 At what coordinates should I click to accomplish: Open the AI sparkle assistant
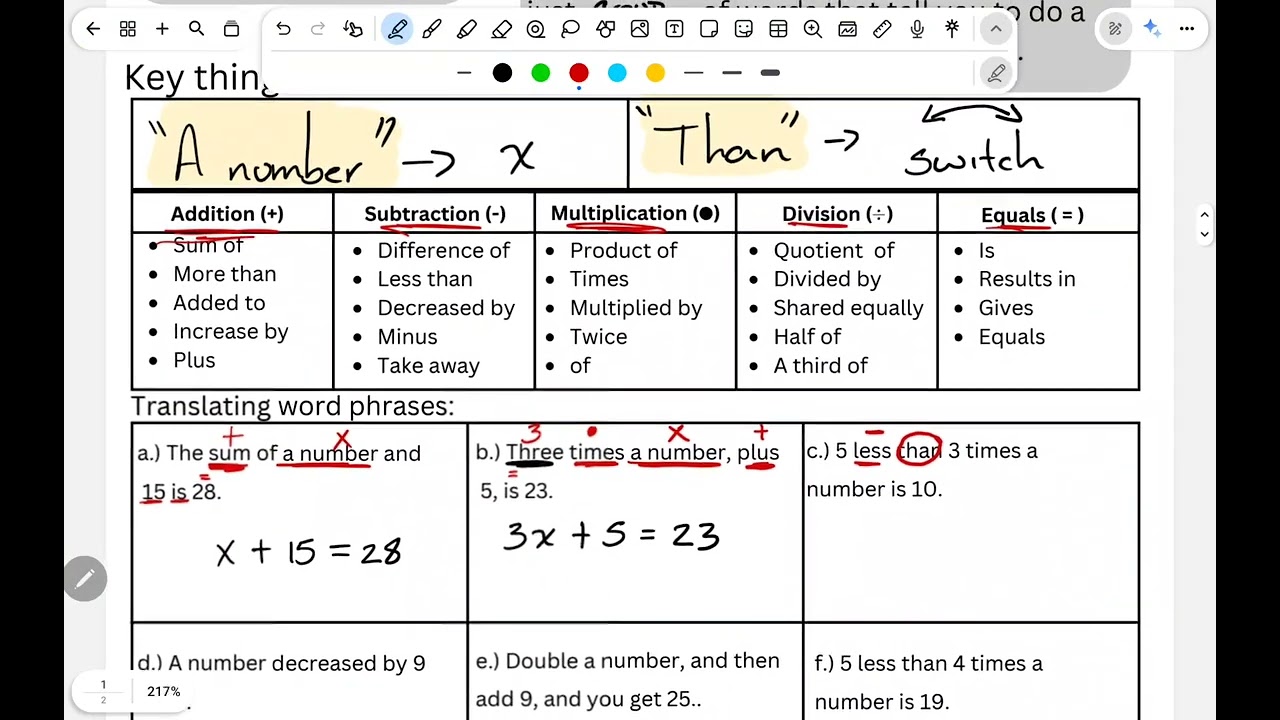(x=1152, y=30)
